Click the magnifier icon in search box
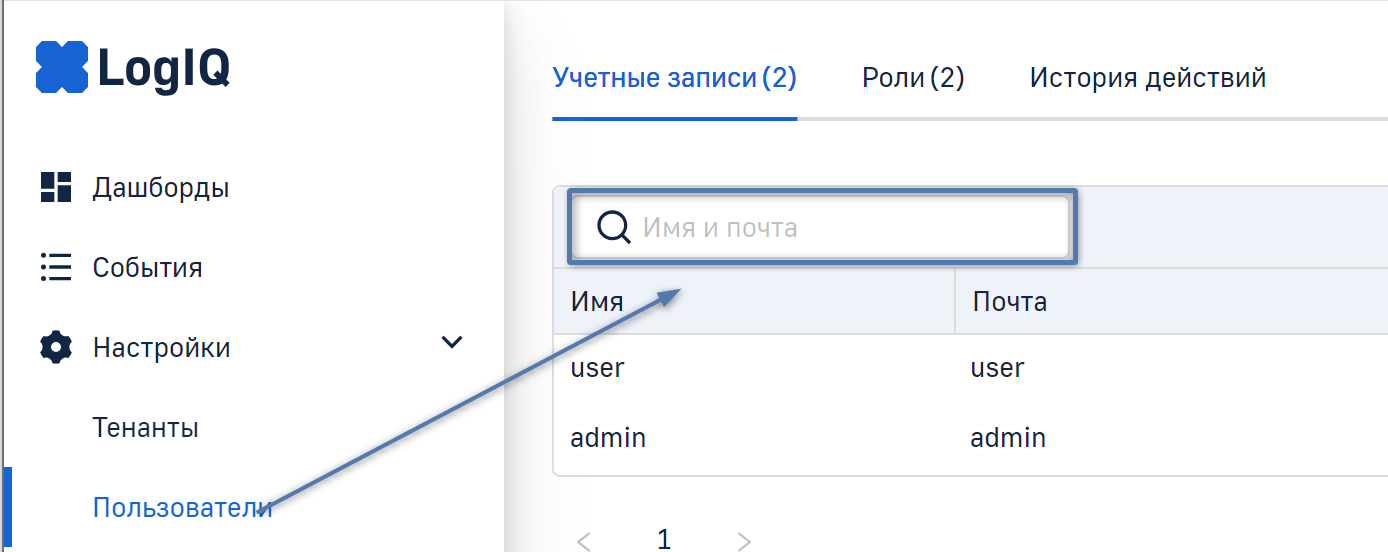 [613, 228]
